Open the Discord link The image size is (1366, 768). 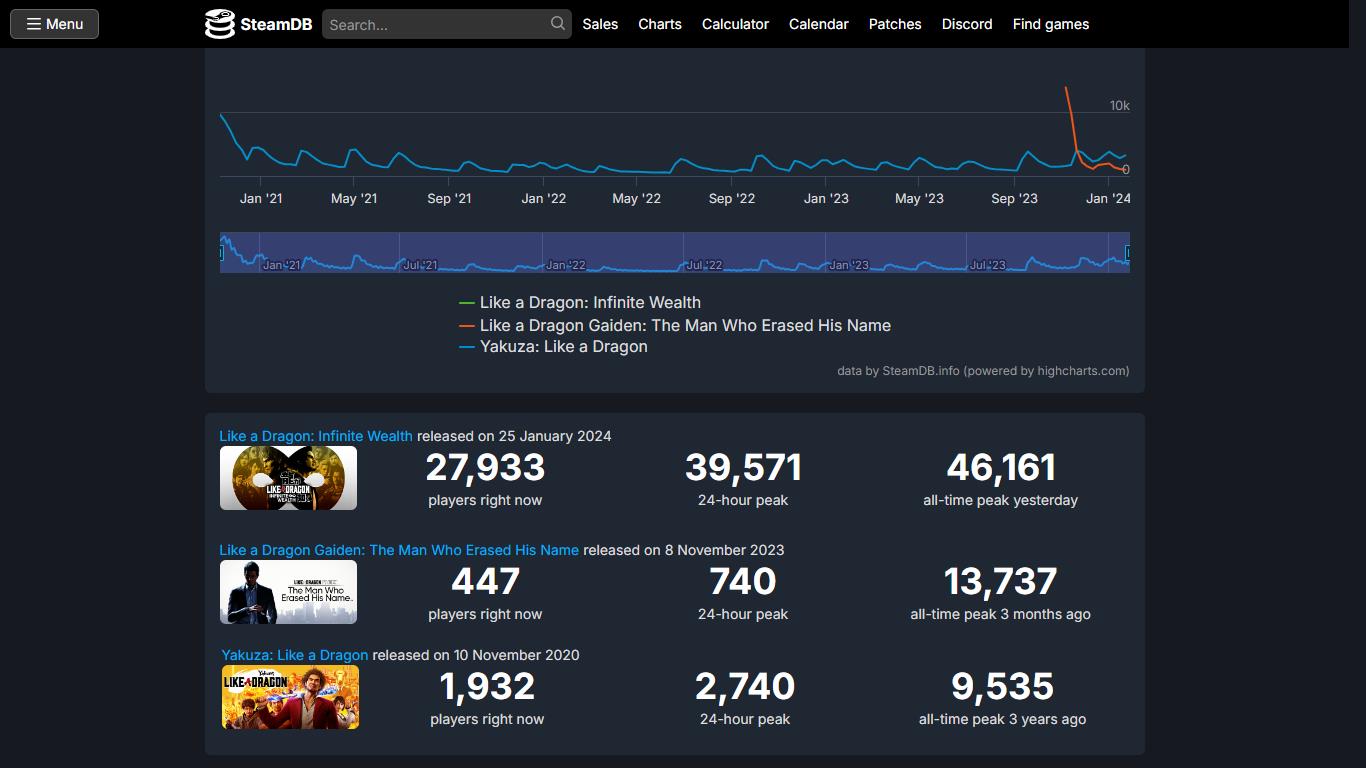(967, 24)
